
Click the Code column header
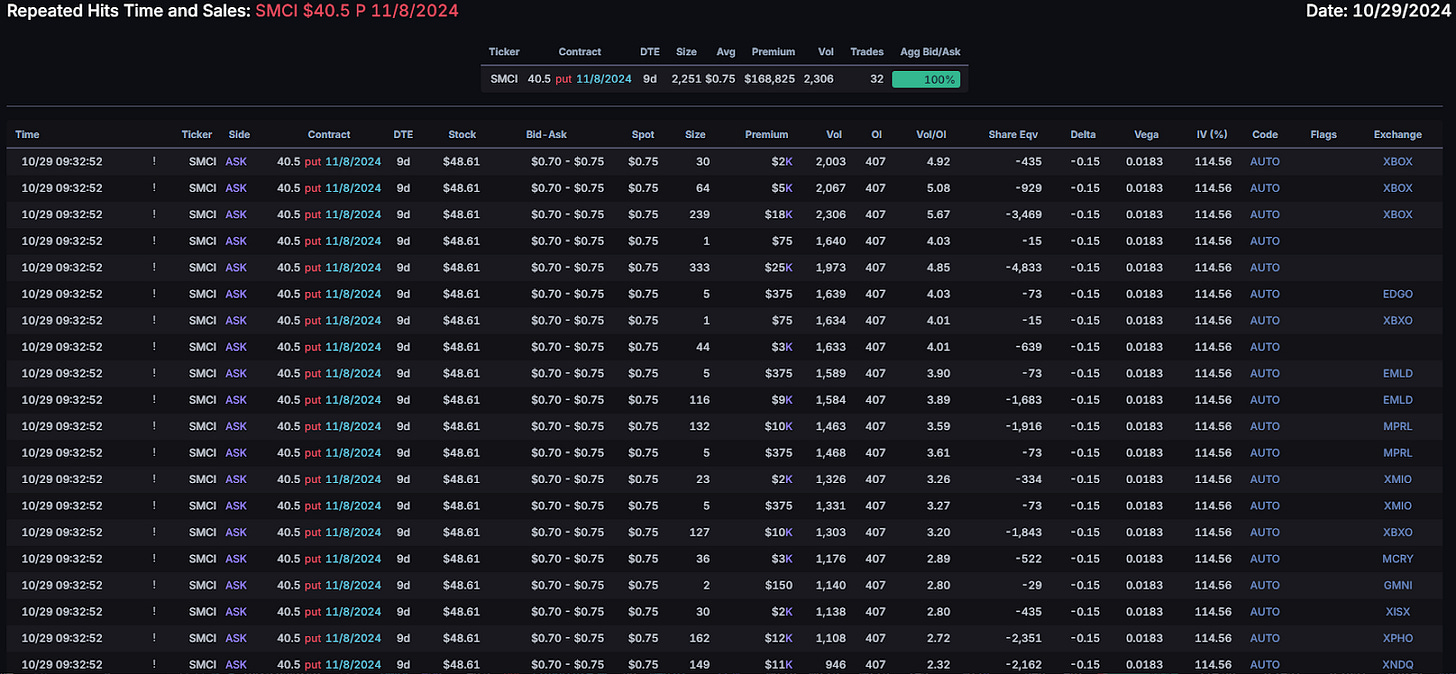pos(1265,134)
